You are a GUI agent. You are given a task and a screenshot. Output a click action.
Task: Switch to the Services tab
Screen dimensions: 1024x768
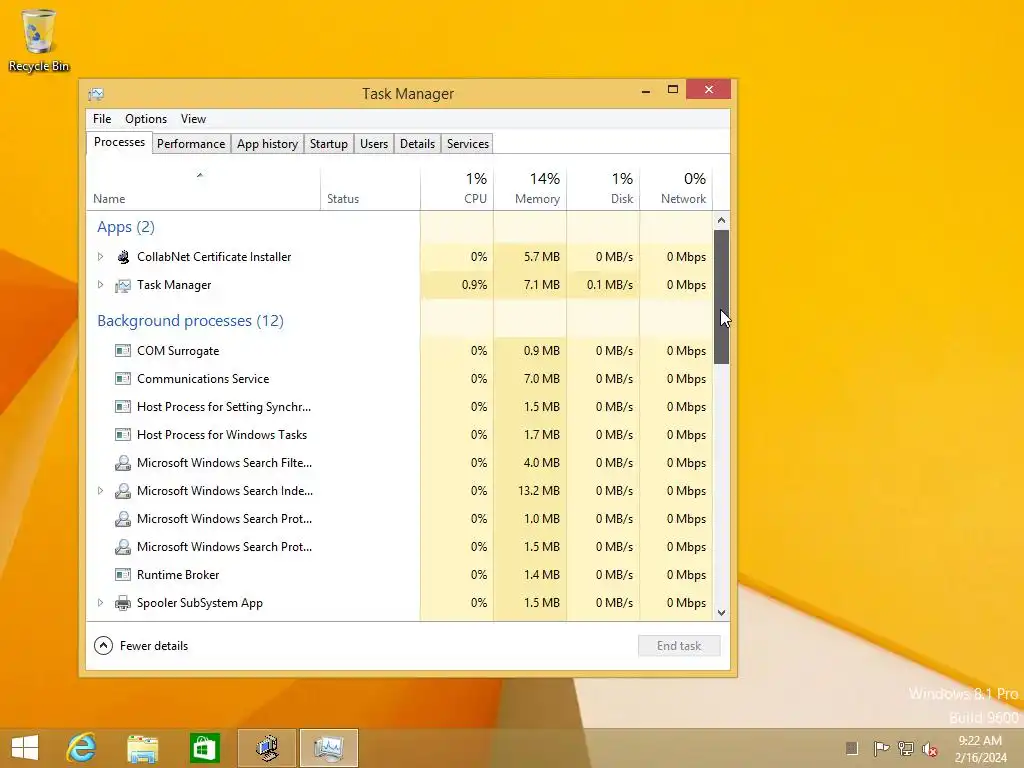click(x=468, y=144)
